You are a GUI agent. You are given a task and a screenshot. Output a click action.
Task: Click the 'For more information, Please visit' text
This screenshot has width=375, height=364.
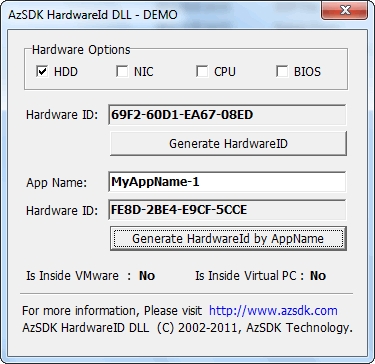[x=112, y=311]
